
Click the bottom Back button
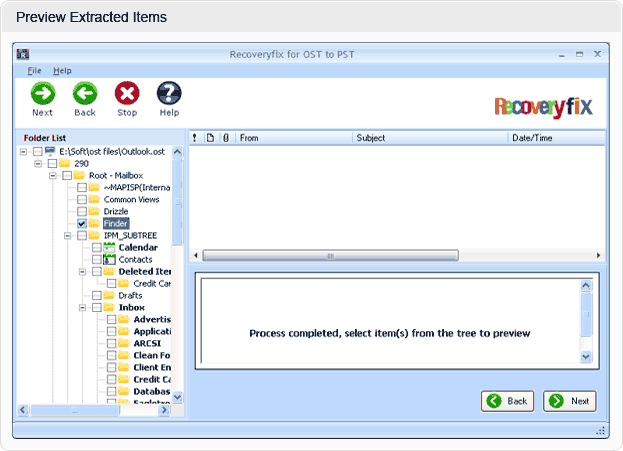tap(507, 401)
